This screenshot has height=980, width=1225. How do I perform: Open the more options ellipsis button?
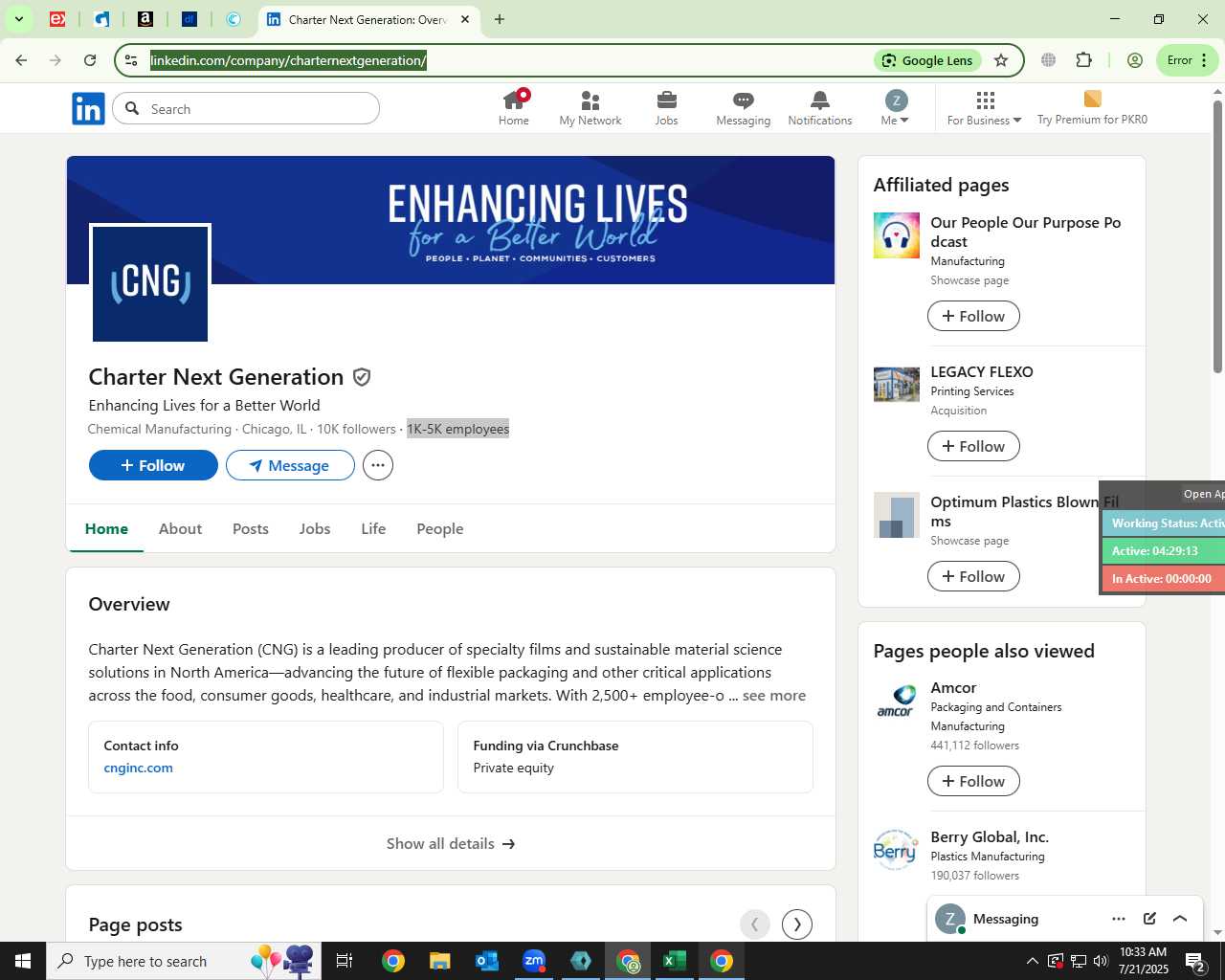point(378,465)
